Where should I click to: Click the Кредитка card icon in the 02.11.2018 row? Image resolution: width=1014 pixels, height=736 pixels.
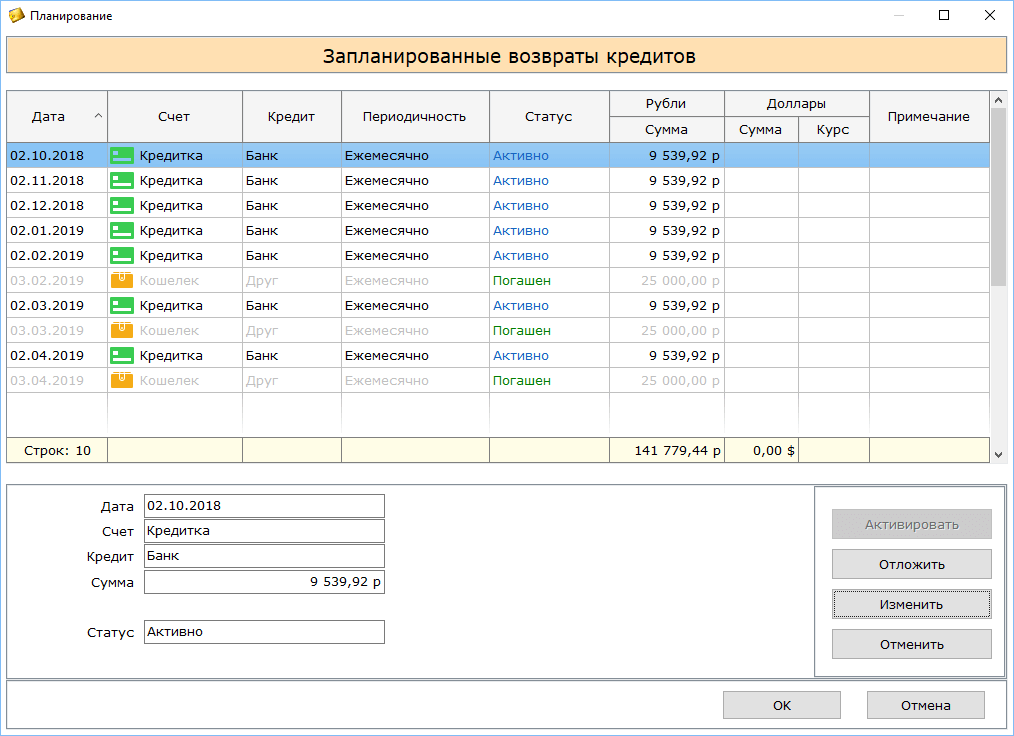click(x=122, y=180)
